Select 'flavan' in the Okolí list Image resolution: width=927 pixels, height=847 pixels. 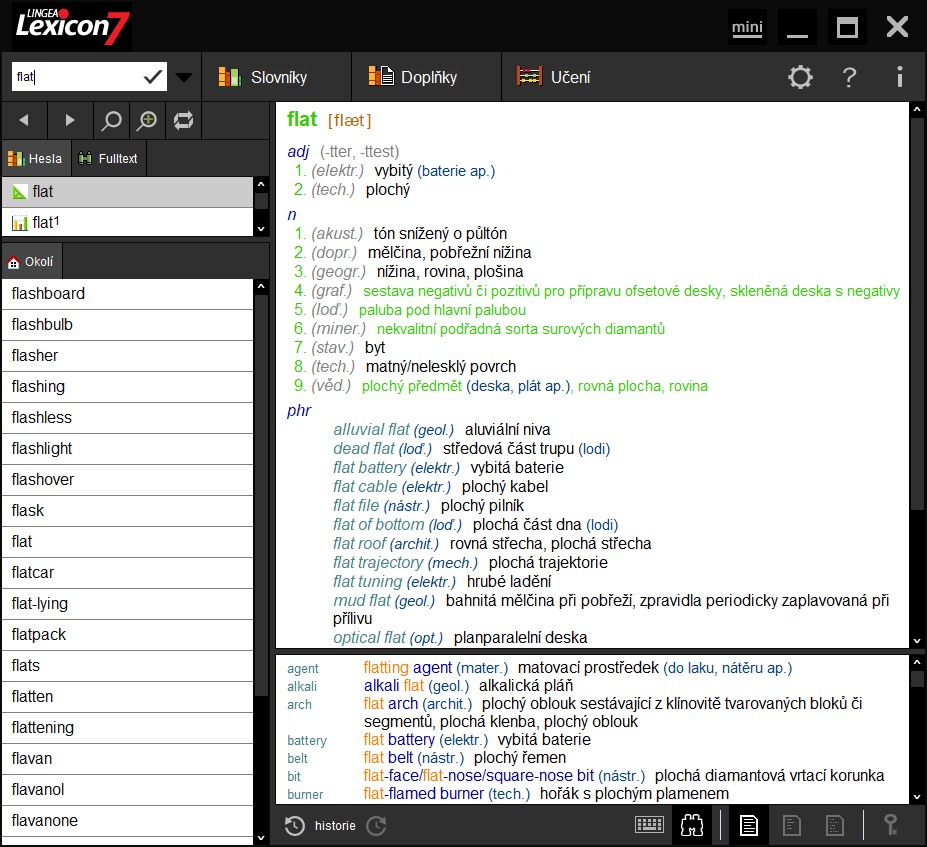128,759
